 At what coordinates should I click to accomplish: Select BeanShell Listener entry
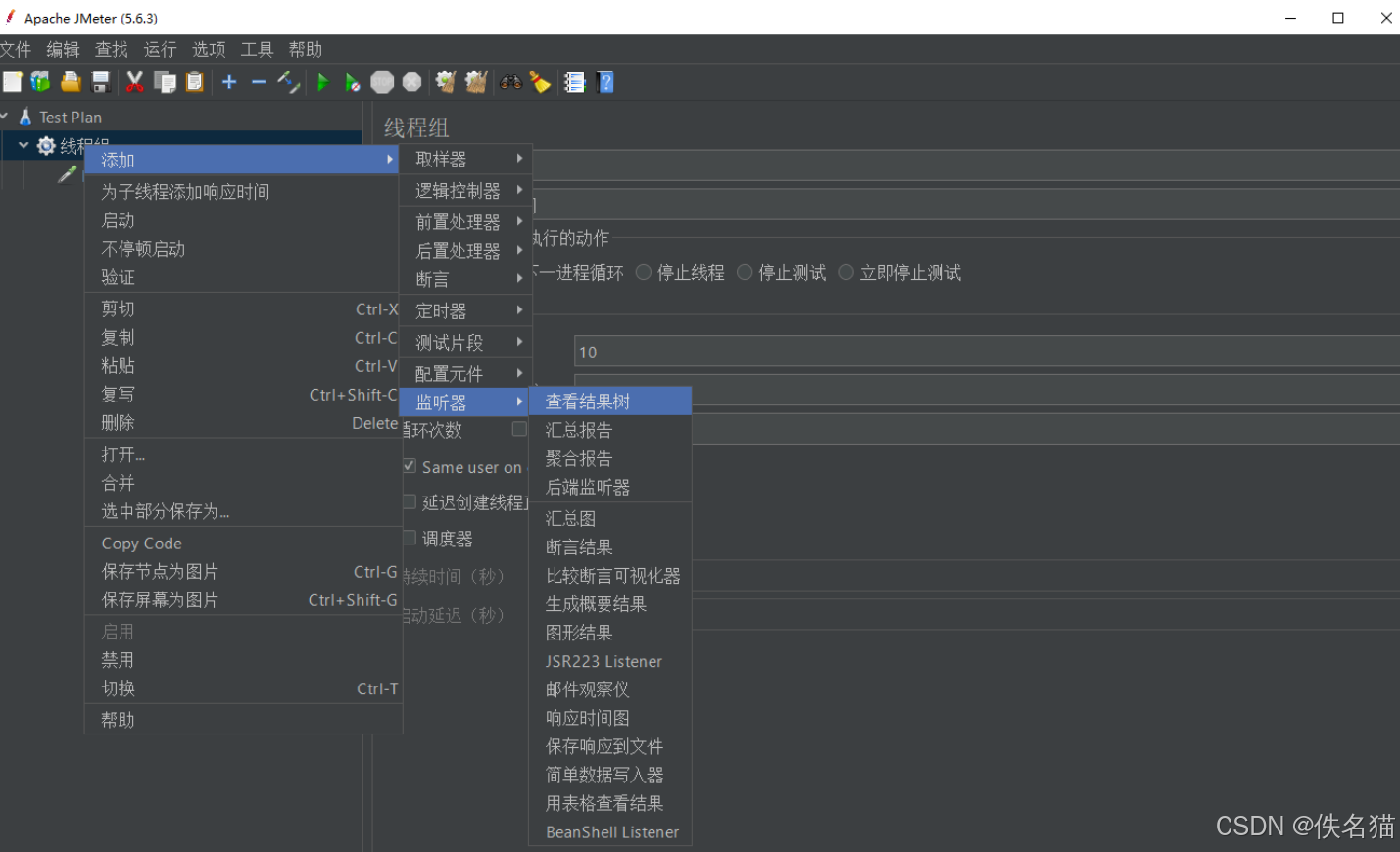coord(610,831)
